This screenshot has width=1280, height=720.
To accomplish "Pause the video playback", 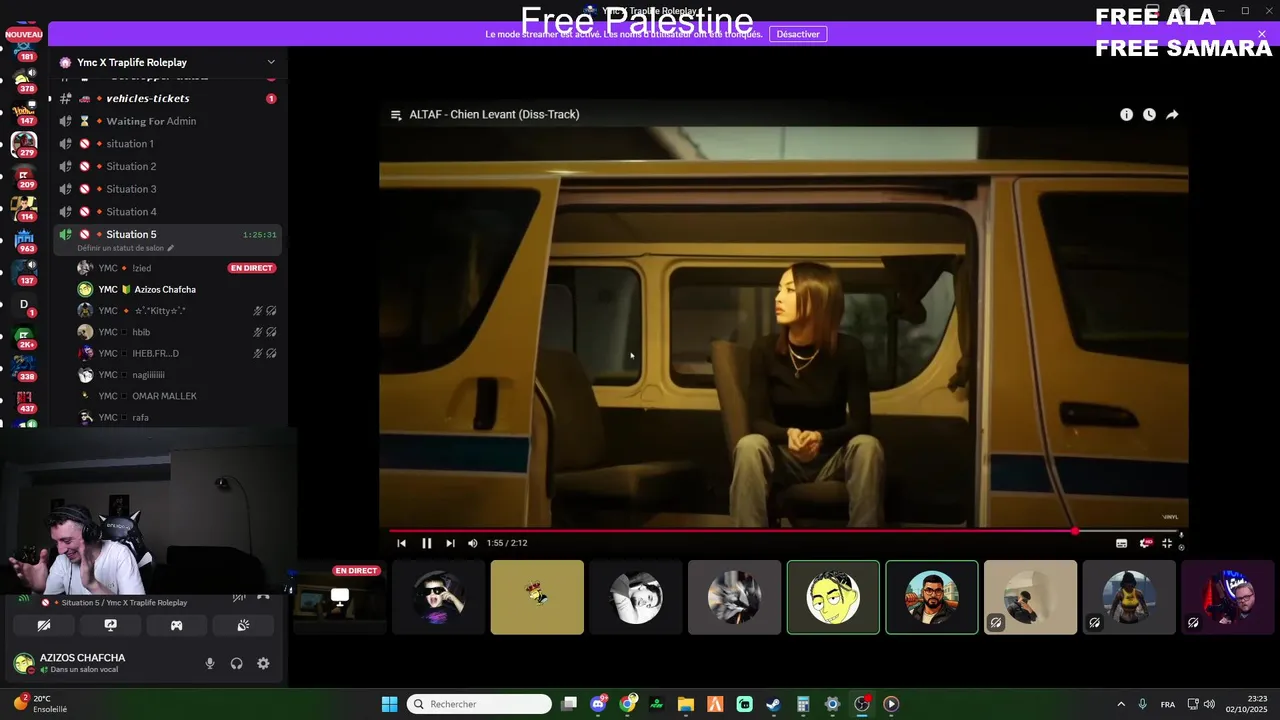I will (x=426, y=543).
